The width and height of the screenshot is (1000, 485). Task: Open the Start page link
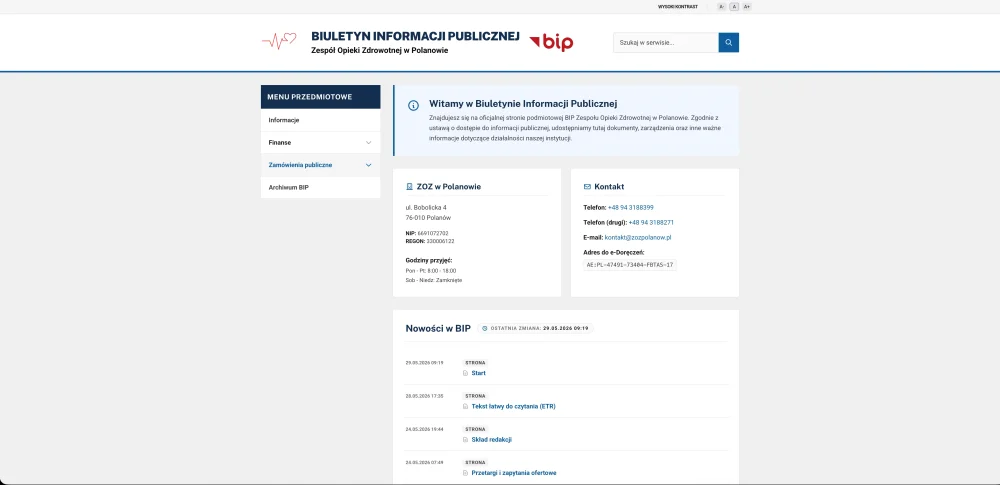(x=478, y=373)
